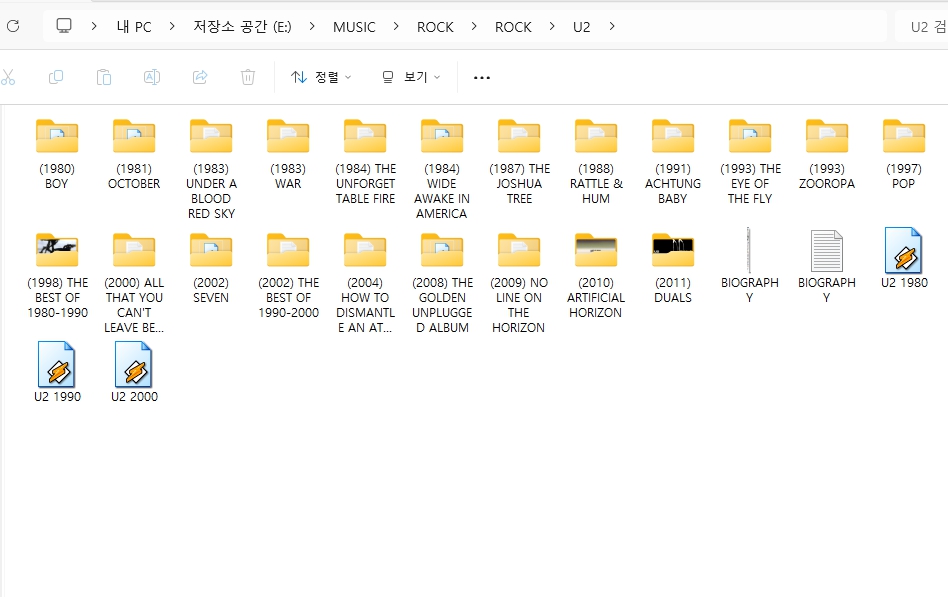Click the Delete trash can icon

pos(248,77)
